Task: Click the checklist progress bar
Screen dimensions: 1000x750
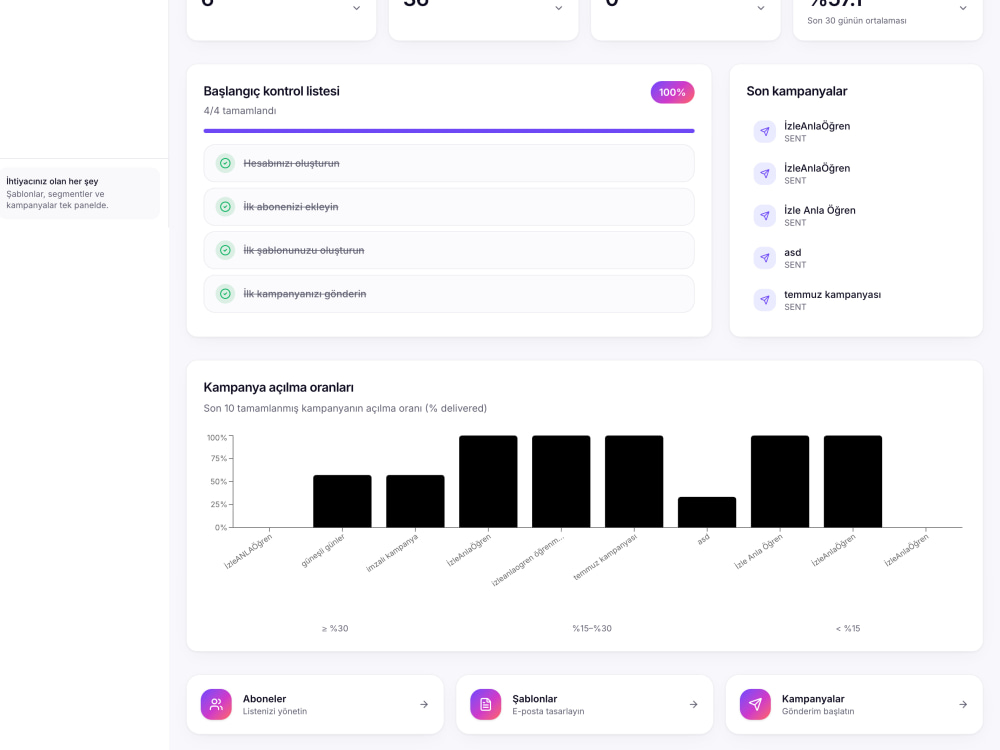Action: (449, 131)
